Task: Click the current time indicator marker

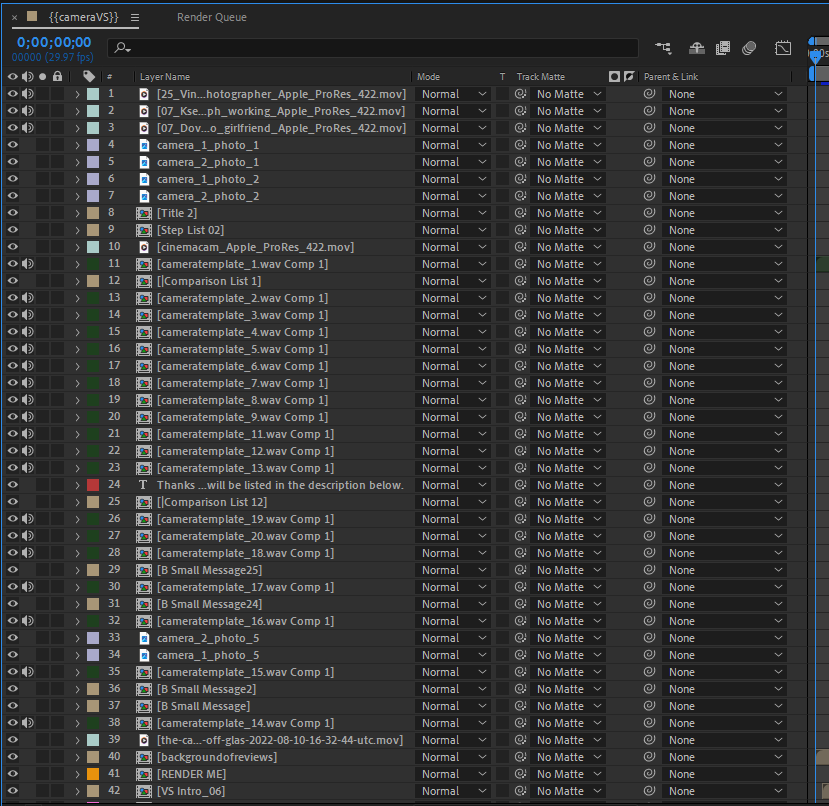Action: point(816,56)
